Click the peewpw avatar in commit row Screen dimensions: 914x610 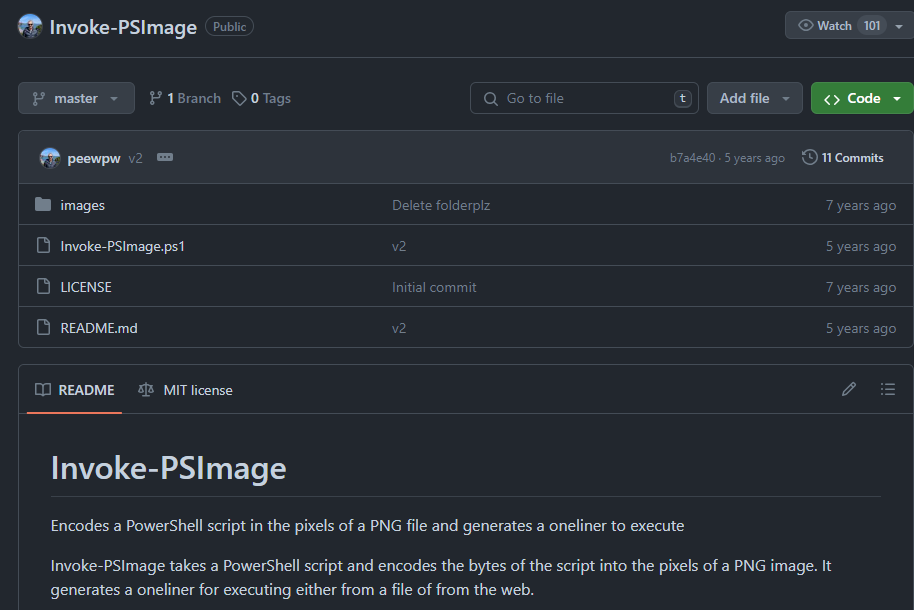[50, 158]
